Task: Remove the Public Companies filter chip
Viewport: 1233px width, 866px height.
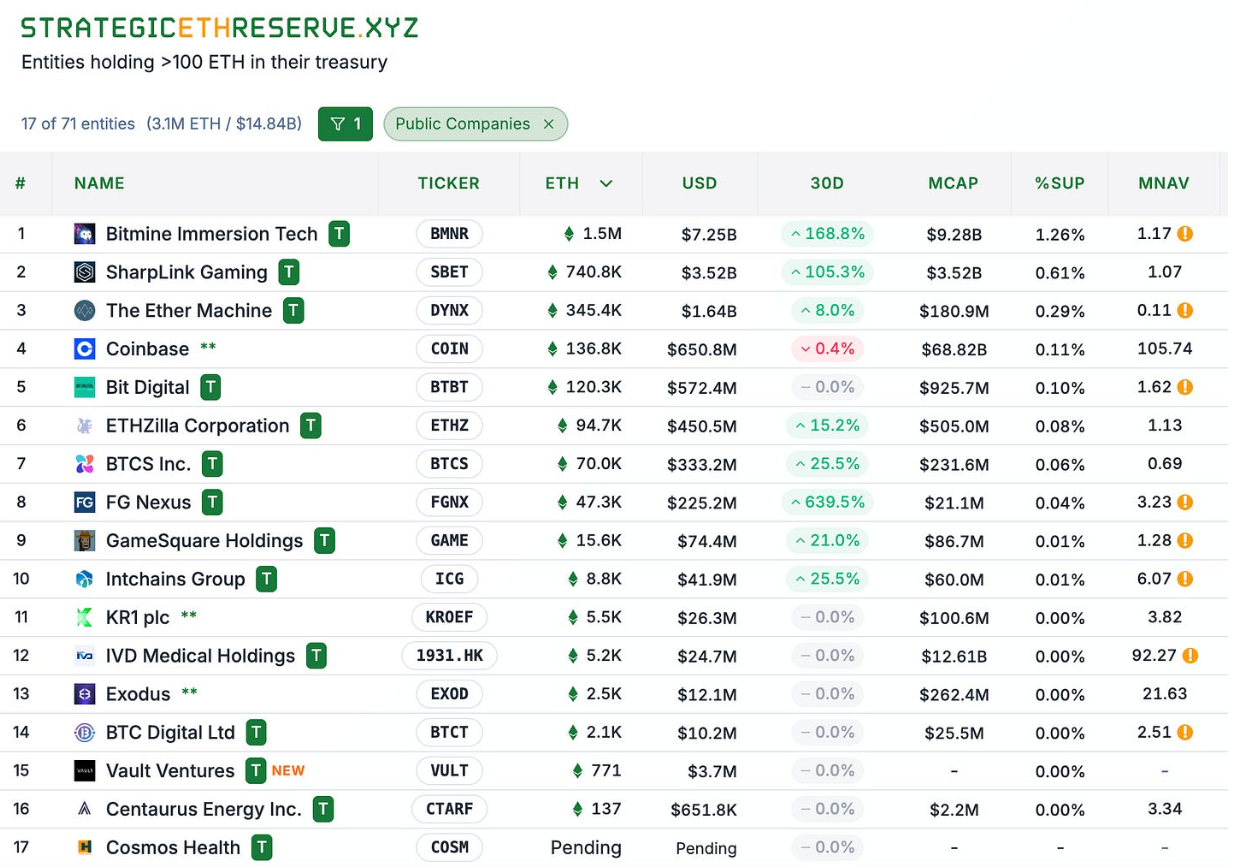Action: (548, 124)
